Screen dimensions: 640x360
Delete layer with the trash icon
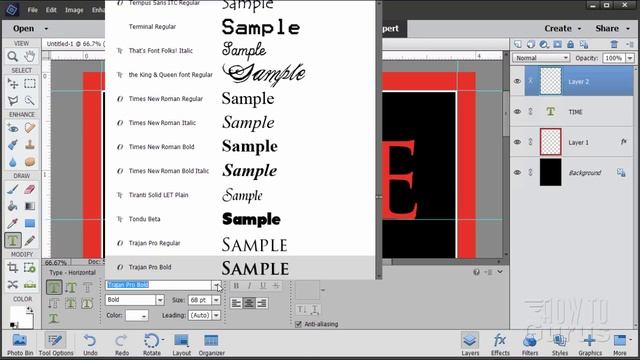coord(614,44)
